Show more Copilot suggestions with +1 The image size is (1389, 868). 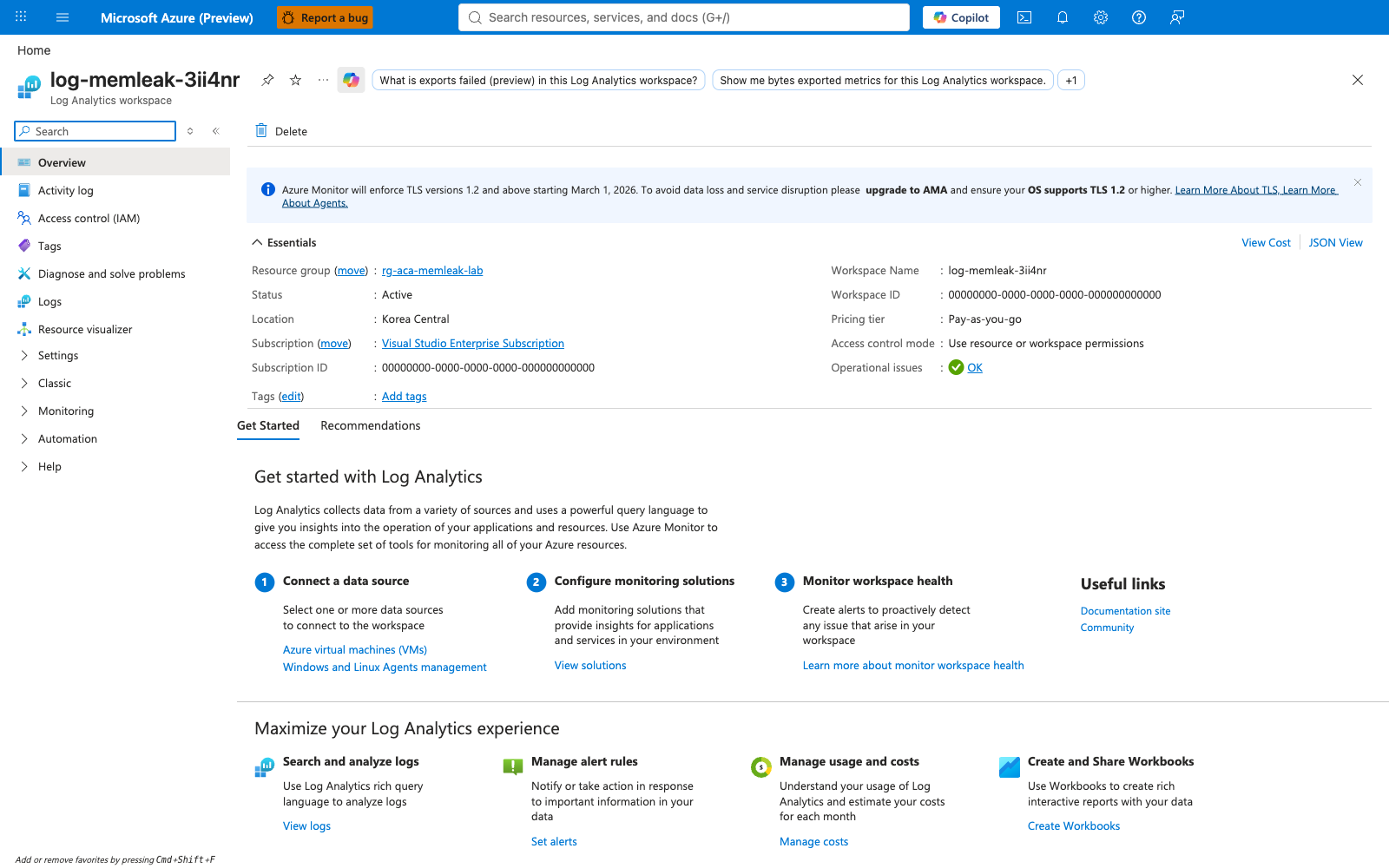1071,80
